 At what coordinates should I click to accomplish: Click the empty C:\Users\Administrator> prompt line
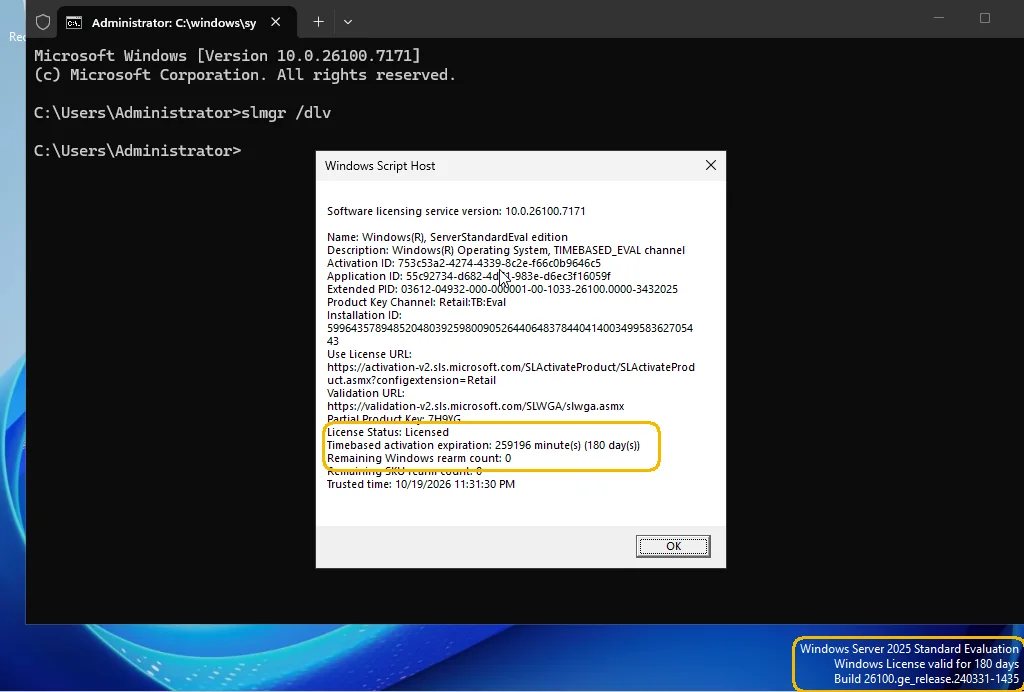tap(138, 151)
